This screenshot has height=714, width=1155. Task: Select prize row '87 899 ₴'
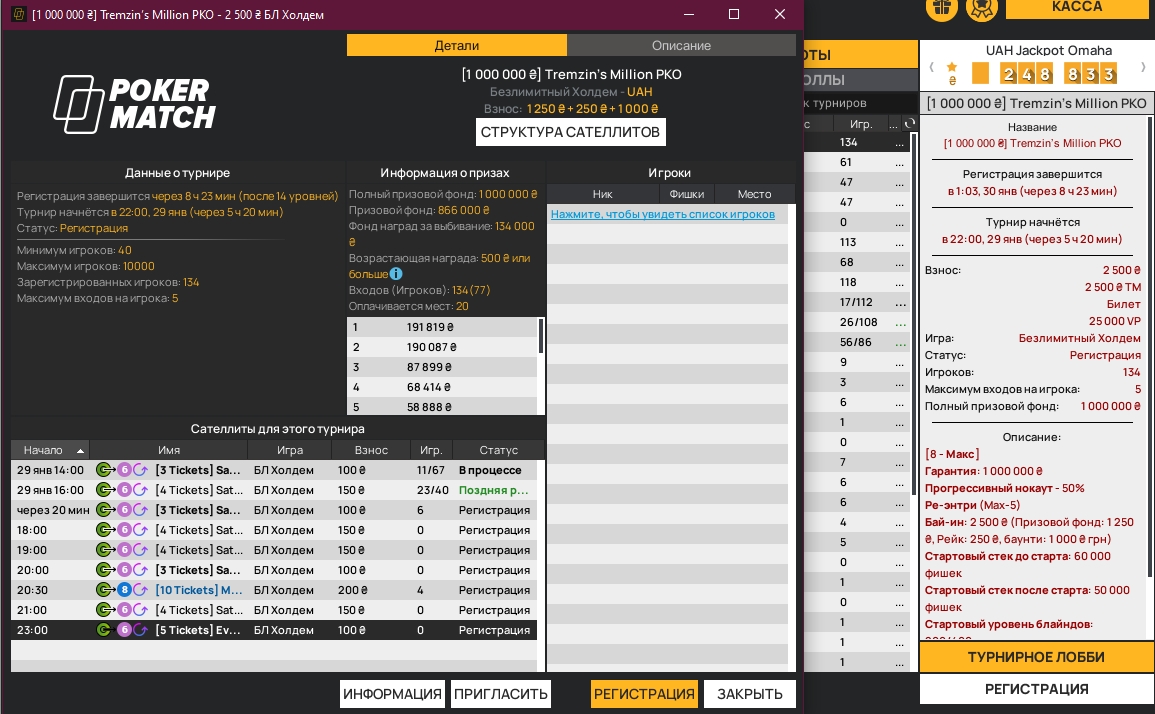442,367
